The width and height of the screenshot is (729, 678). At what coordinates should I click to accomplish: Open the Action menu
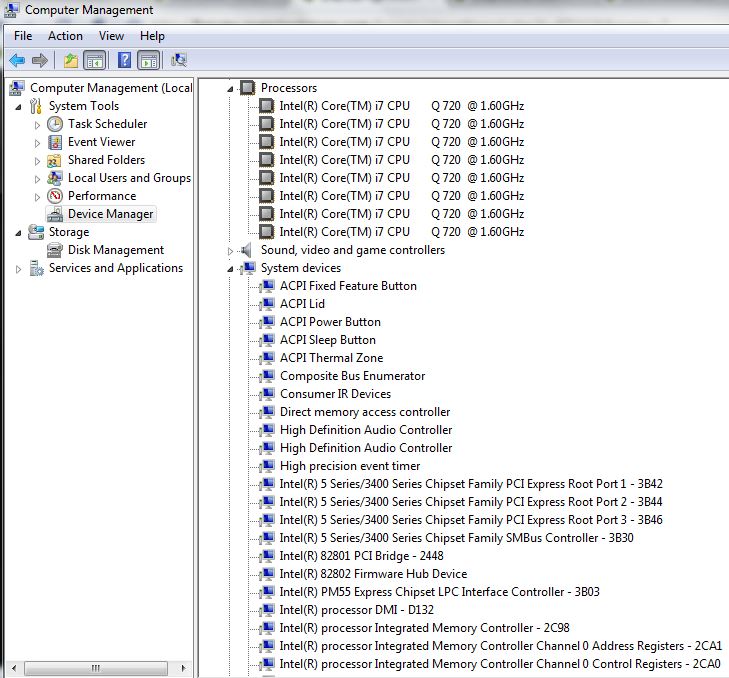65,36
